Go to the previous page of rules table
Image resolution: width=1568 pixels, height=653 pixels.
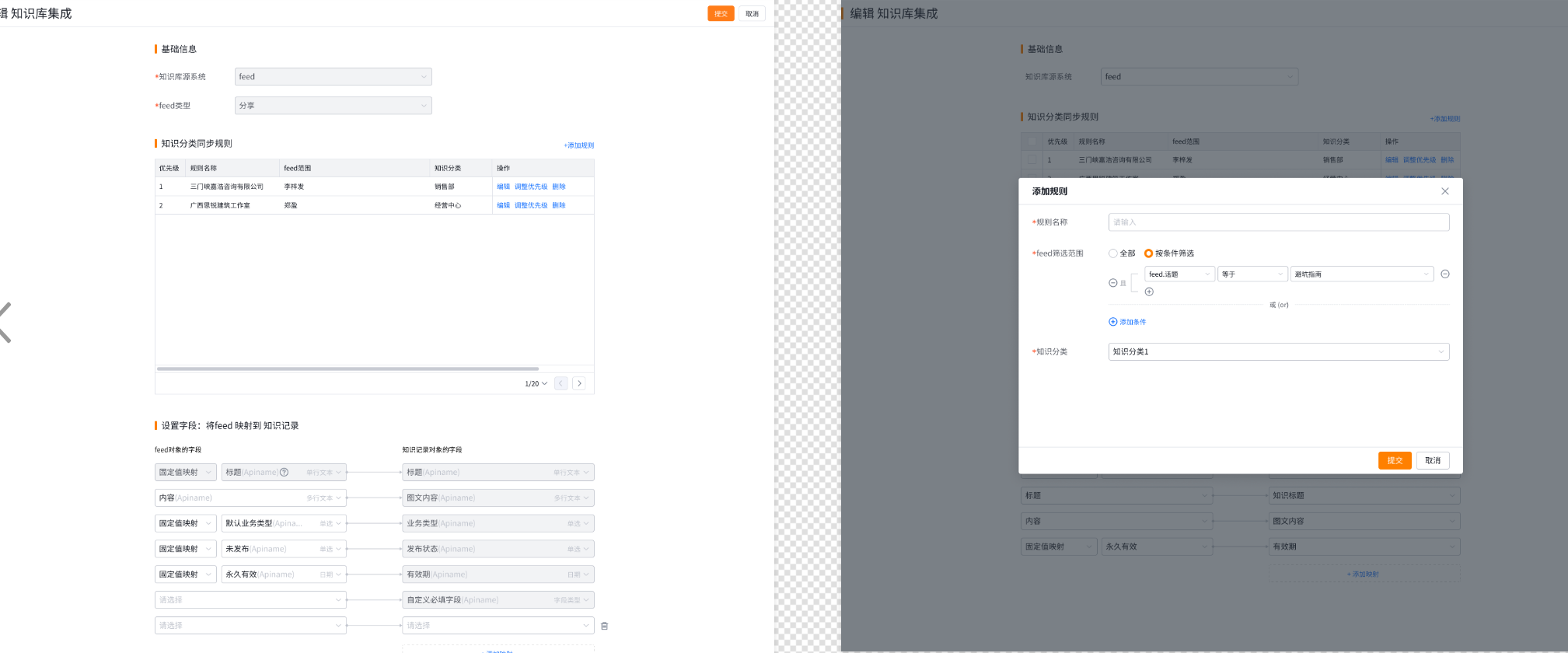[x=560, y=383]
